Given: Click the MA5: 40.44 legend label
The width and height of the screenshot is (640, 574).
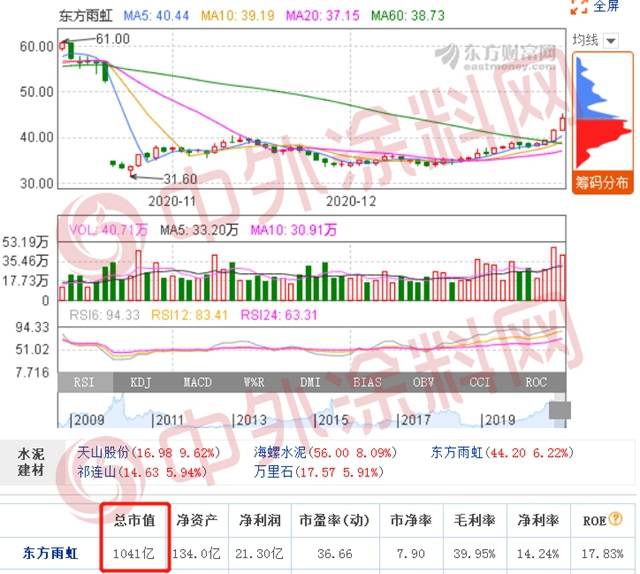Looking at the screenshot, I should point(156,16).
